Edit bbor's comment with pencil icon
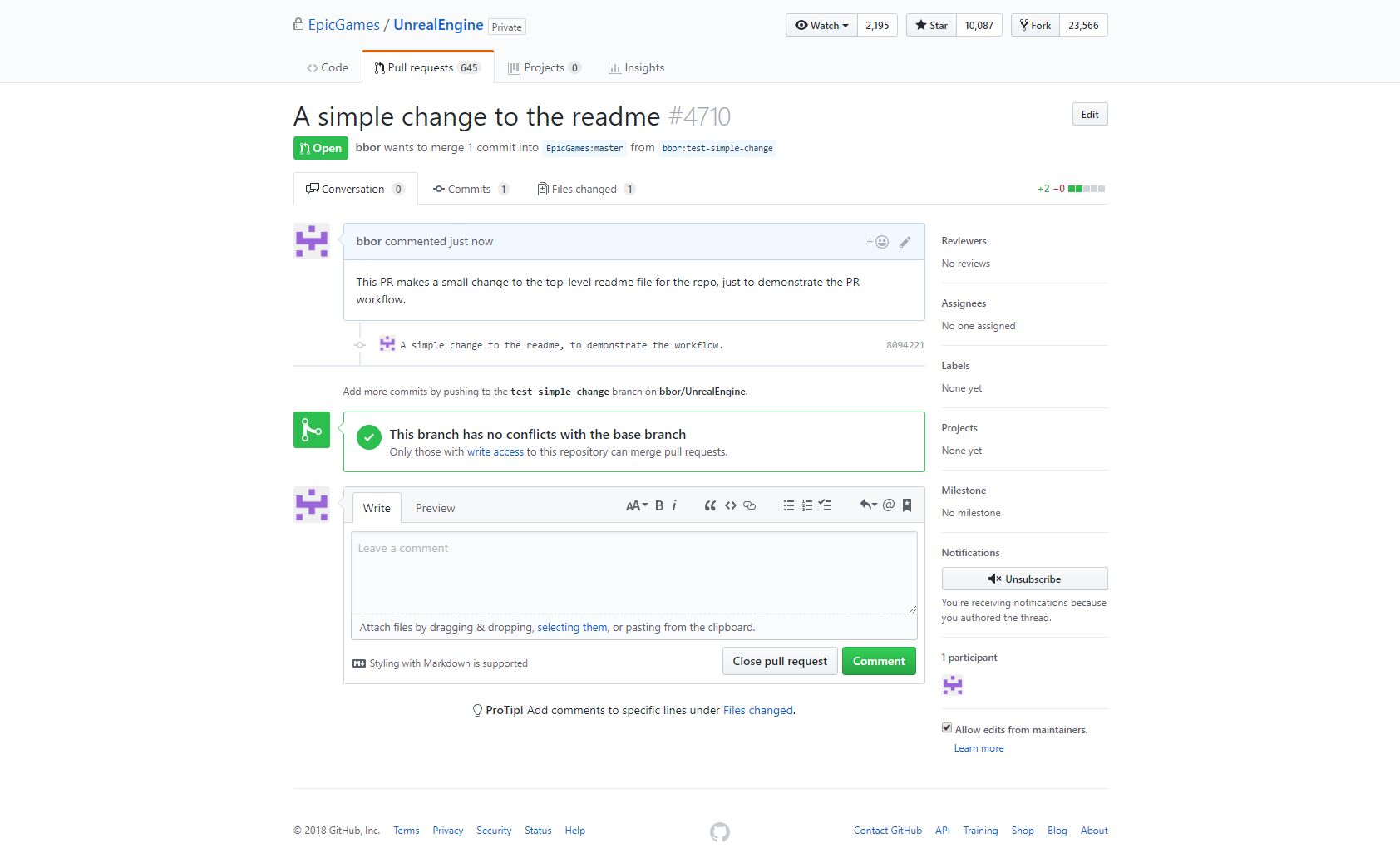Viewport: 1400px width, 848px height. tap(905, 242)
